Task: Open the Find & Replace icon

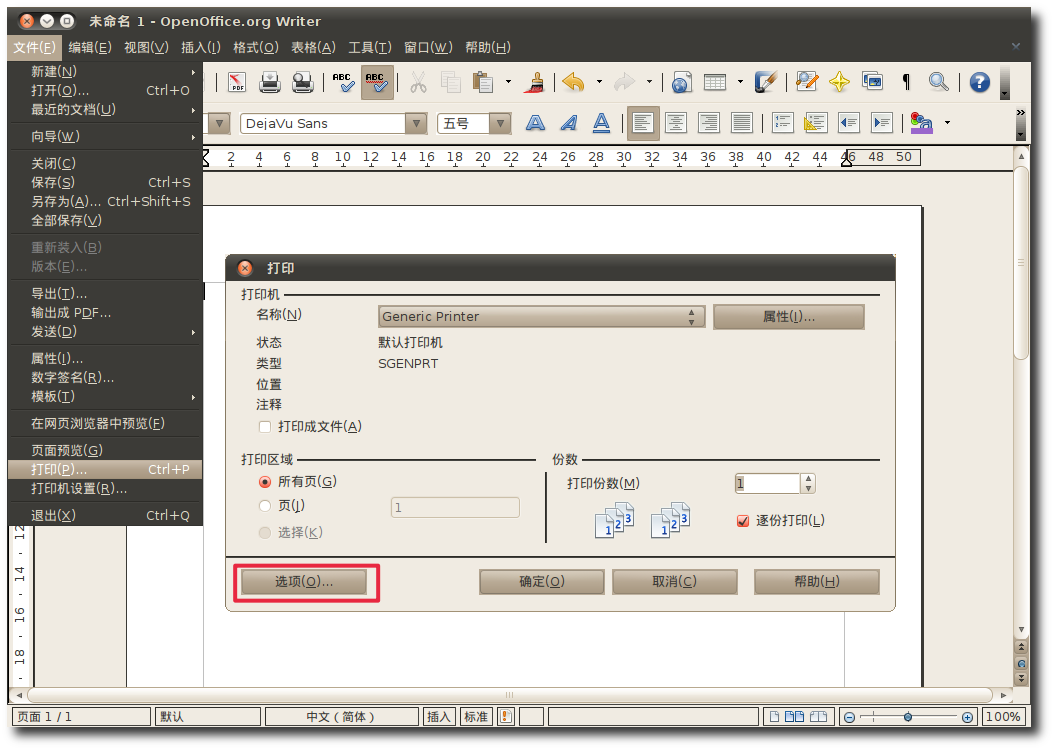Action: tap(807, 83)
